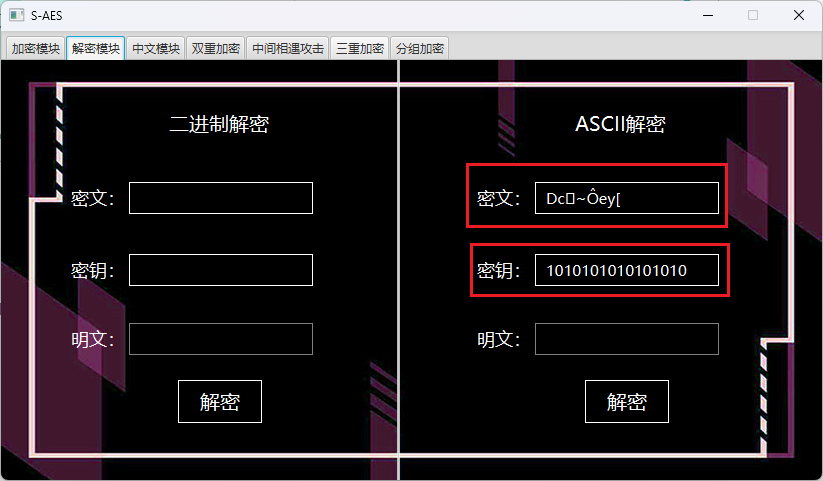Switch to the 双重加密 tab

click(216, 48)
